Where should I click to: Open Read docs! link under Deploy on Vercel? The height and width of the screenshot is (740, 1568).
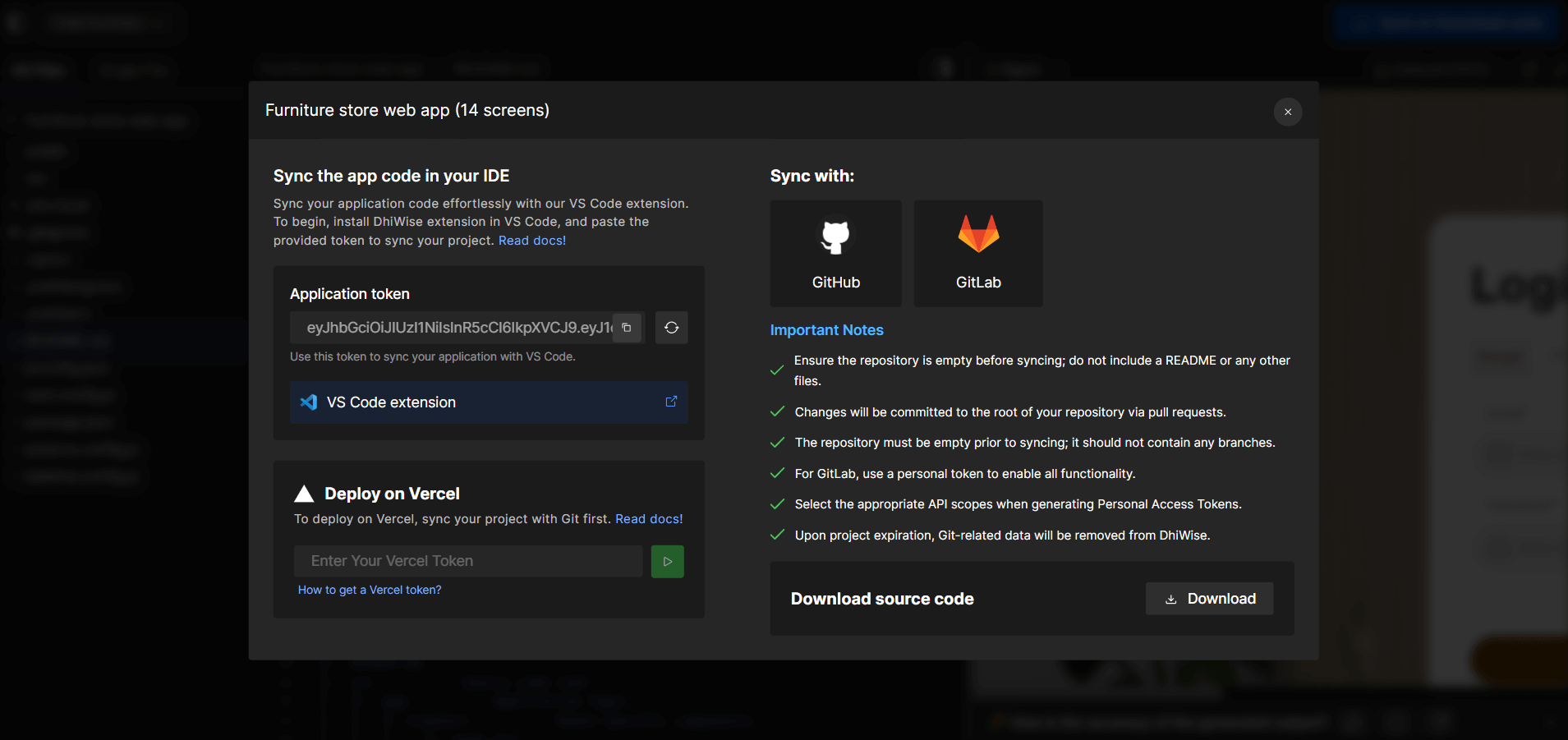click(649, 519)
